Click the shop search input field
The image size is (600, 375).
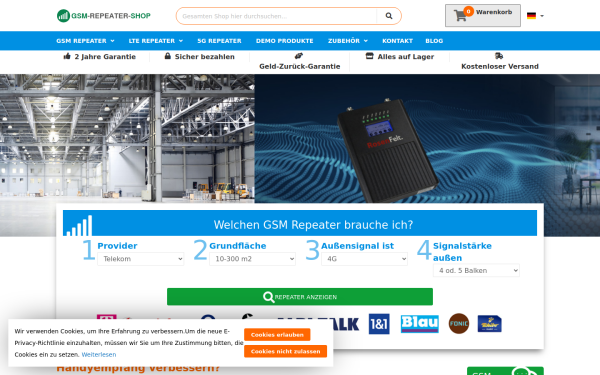276,16
